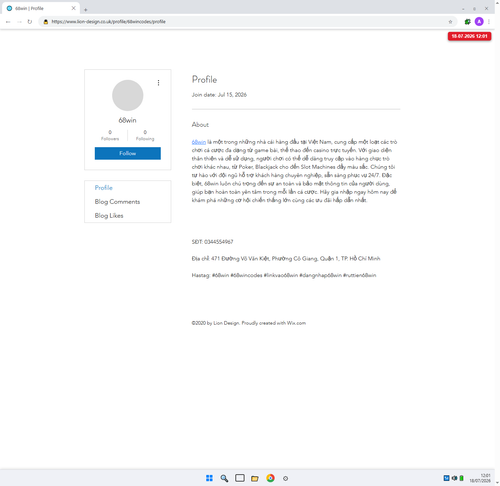
Task: Open the Windows Start menu
Action: tap(209, 478)
